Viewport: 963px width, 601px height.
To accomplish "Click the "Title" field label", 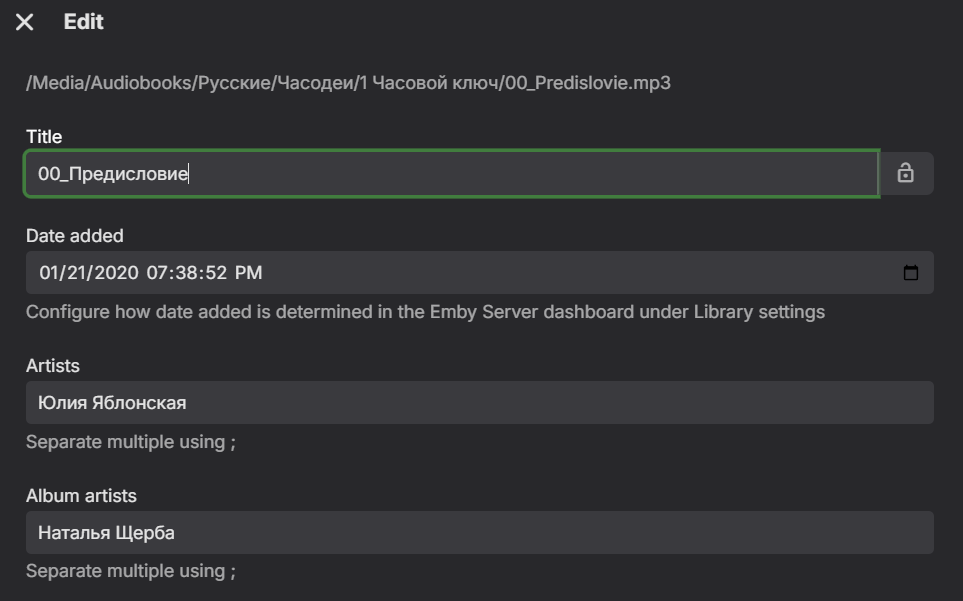I will coord(44,137).
